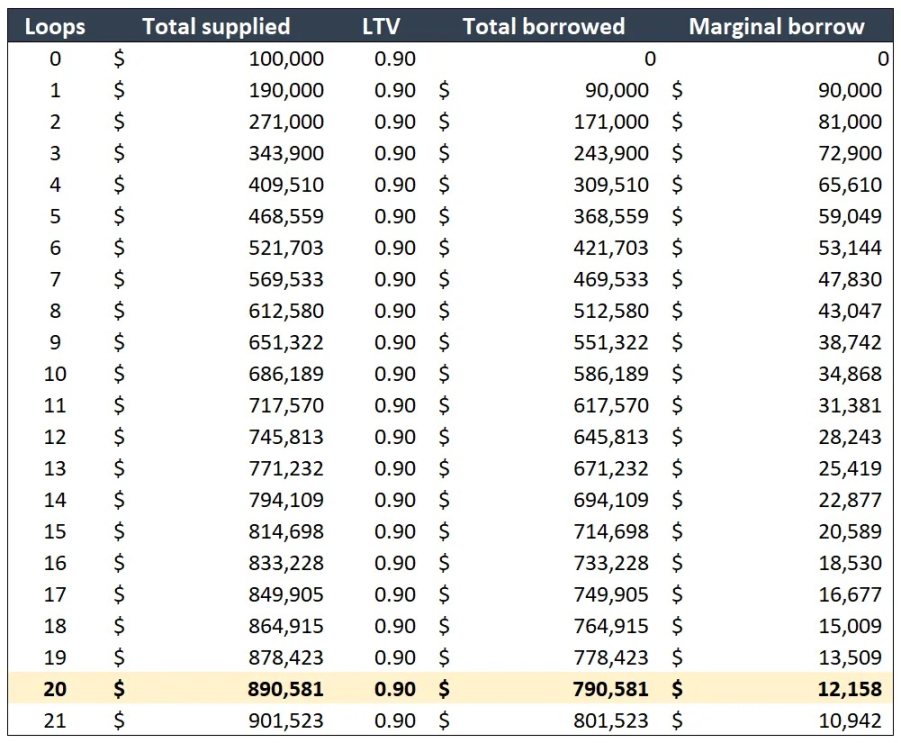
Task: Click the 12,158 marginal borrow cell
Action: click(847, 689)
